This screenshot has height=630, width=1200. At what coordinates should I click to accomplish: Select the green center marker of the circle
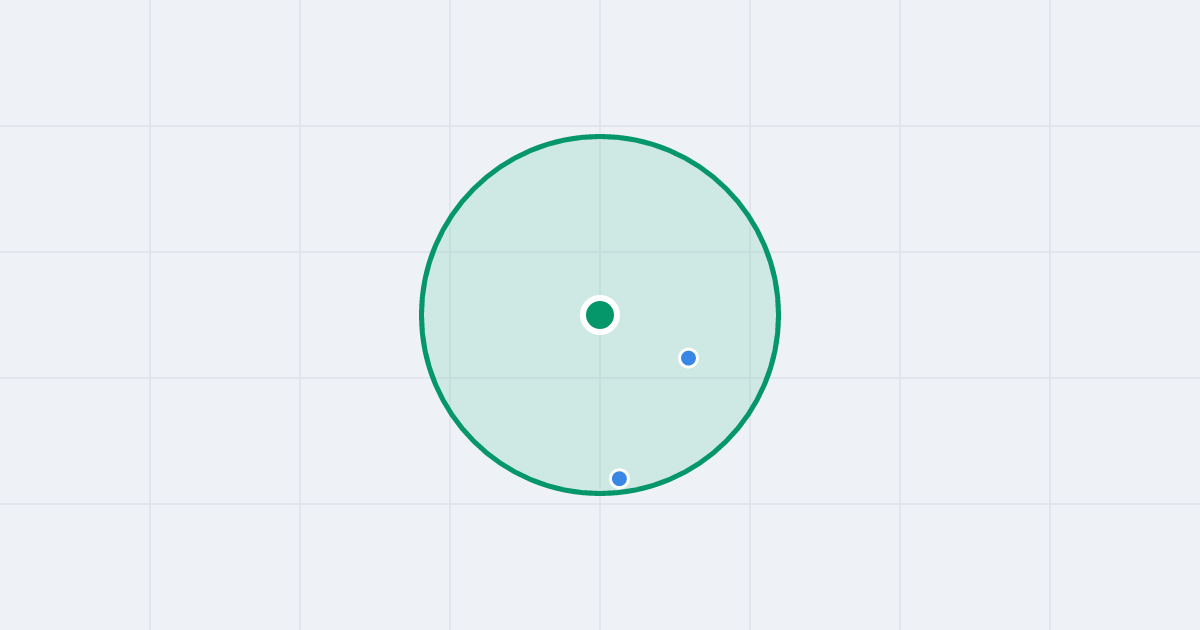[x=600, y=315]
